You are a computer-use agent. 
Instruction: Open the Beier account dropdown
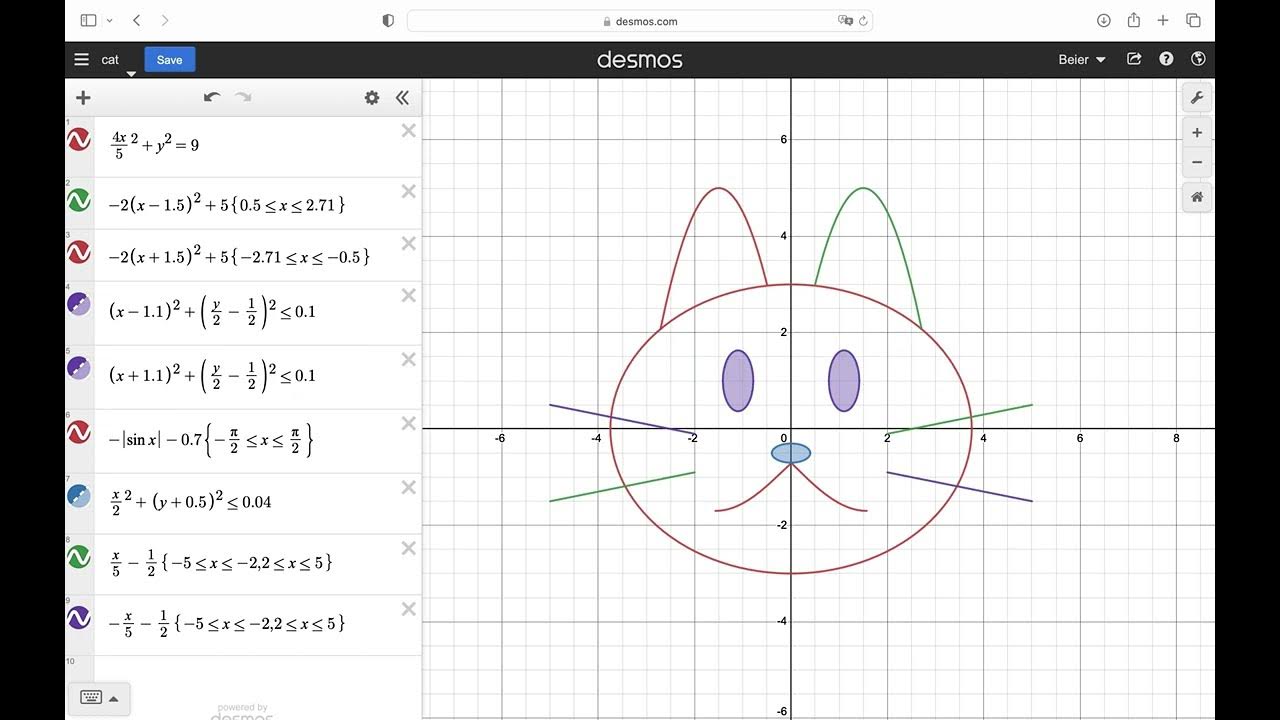coord(1082,60)
